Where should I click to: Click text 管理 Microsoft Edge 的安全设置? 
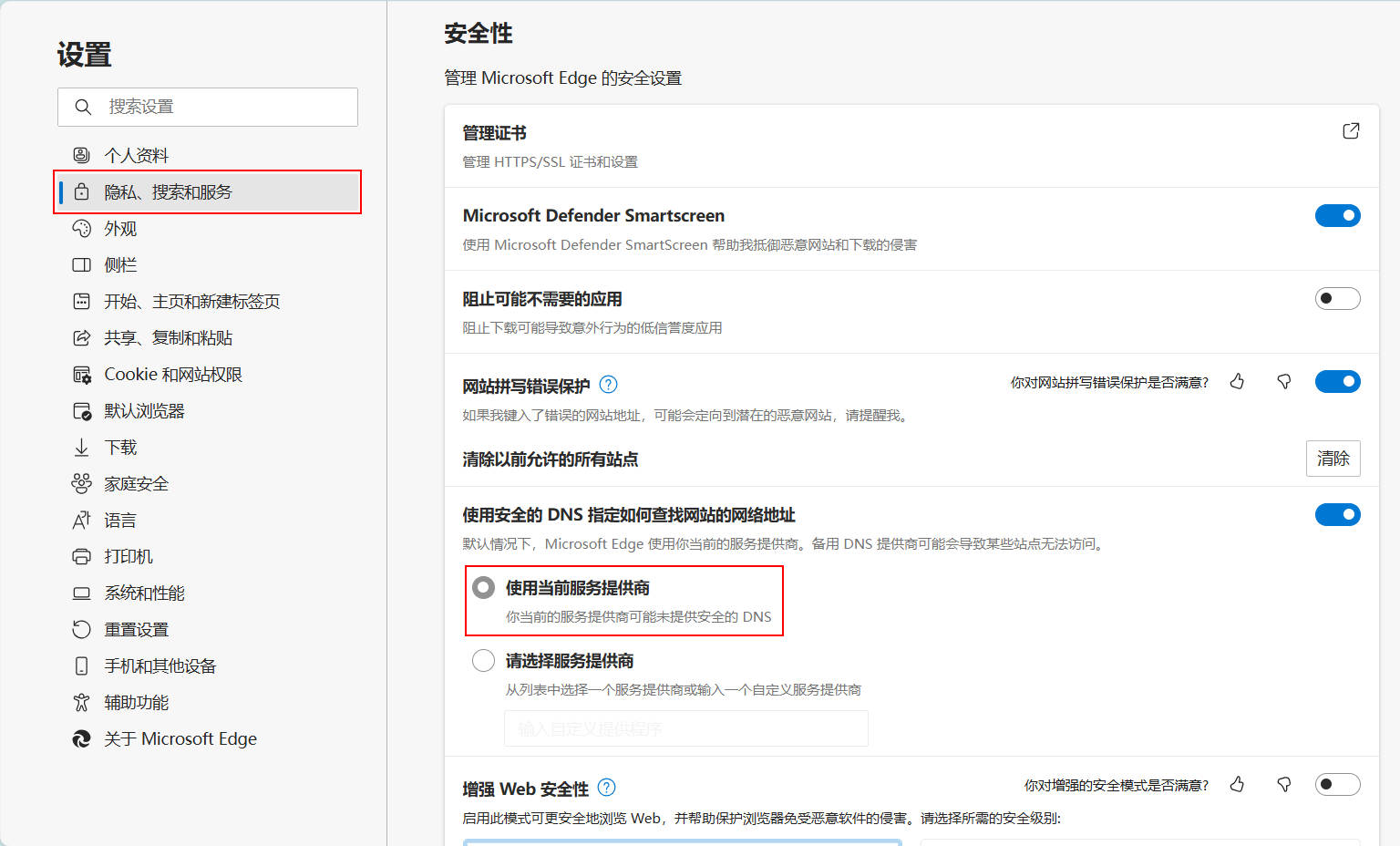(562, 78)
